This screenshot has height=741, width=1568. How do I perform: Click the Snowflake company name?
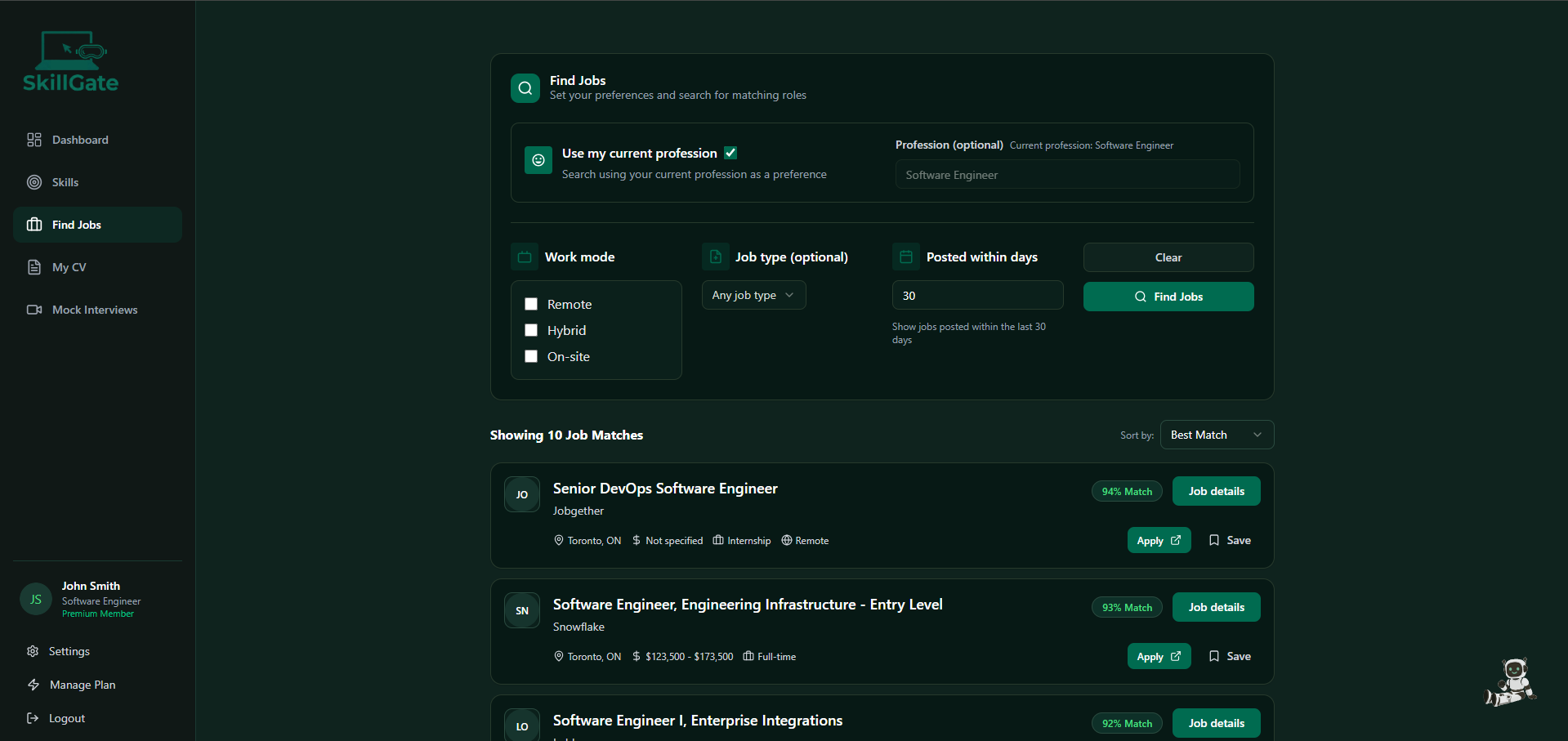click(x=579, y=627)
